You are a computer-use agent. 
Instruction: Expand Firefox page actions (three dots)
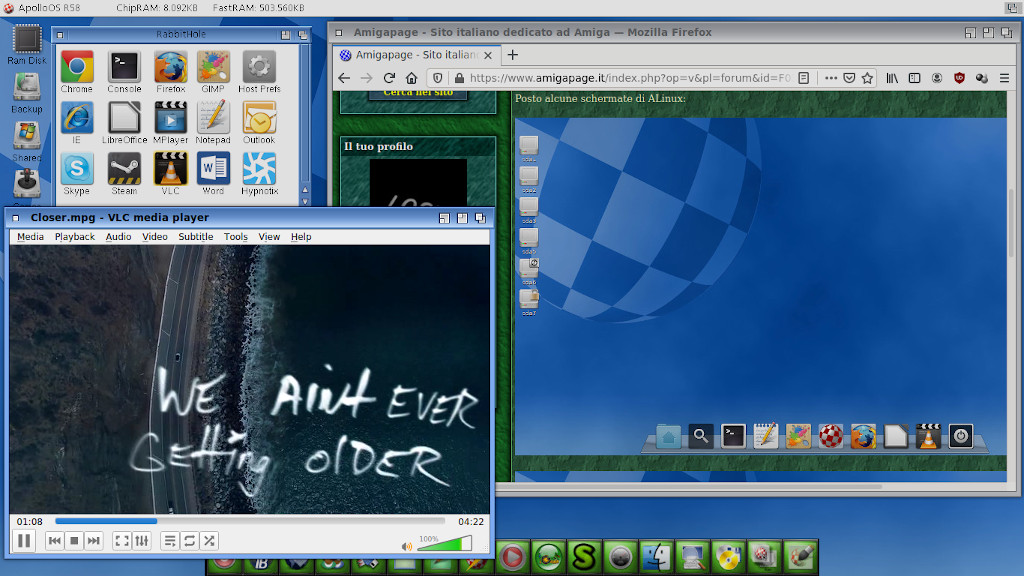click(831, 78)
